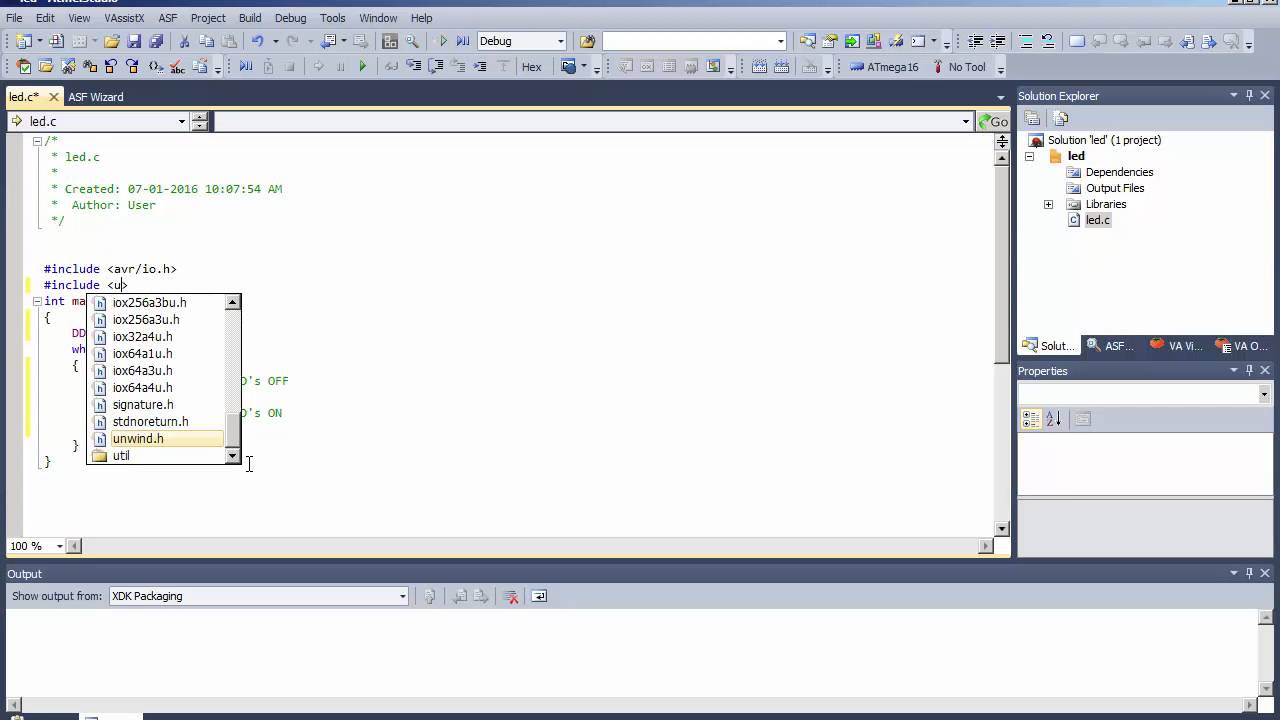This screenshot has height=720, width=1280.
Task: Click the autocomplete list scrollbar thumb
Action: 233,429
